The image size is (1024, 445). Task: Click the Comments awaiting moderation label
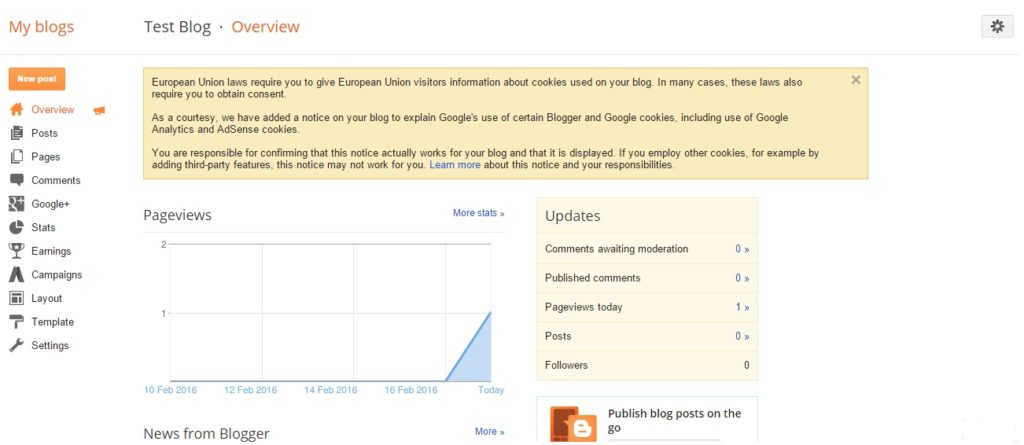pos(616,249)
